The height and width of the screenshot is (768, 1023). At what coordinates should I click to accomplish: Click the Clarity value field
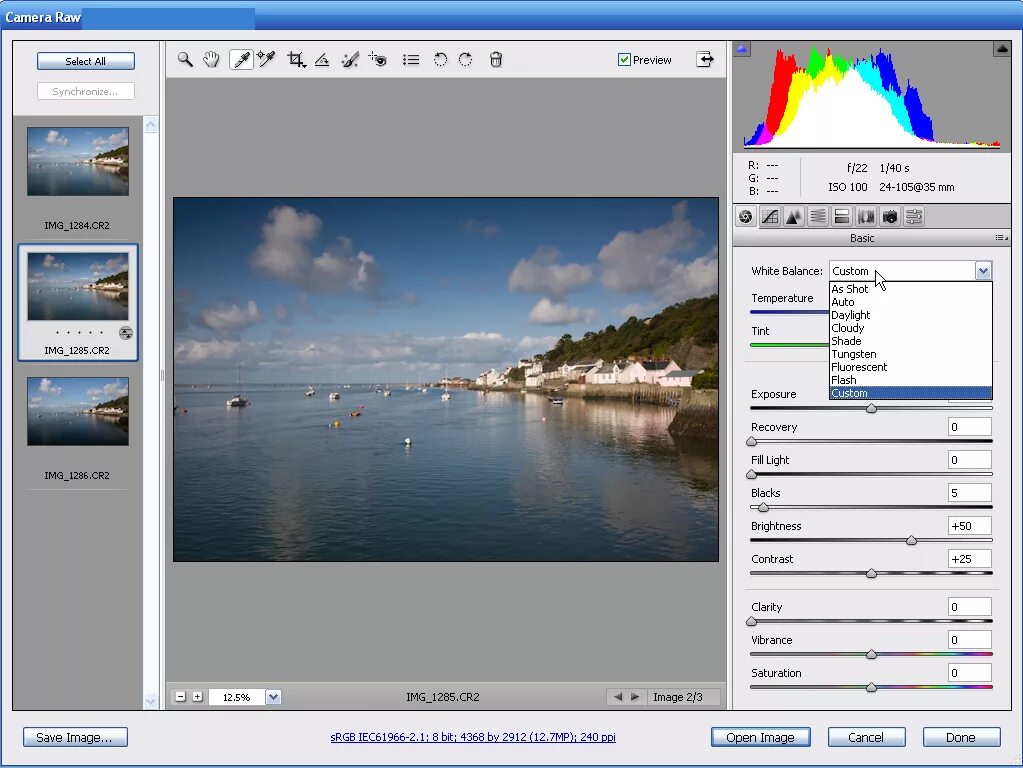[x=970, y=607]
